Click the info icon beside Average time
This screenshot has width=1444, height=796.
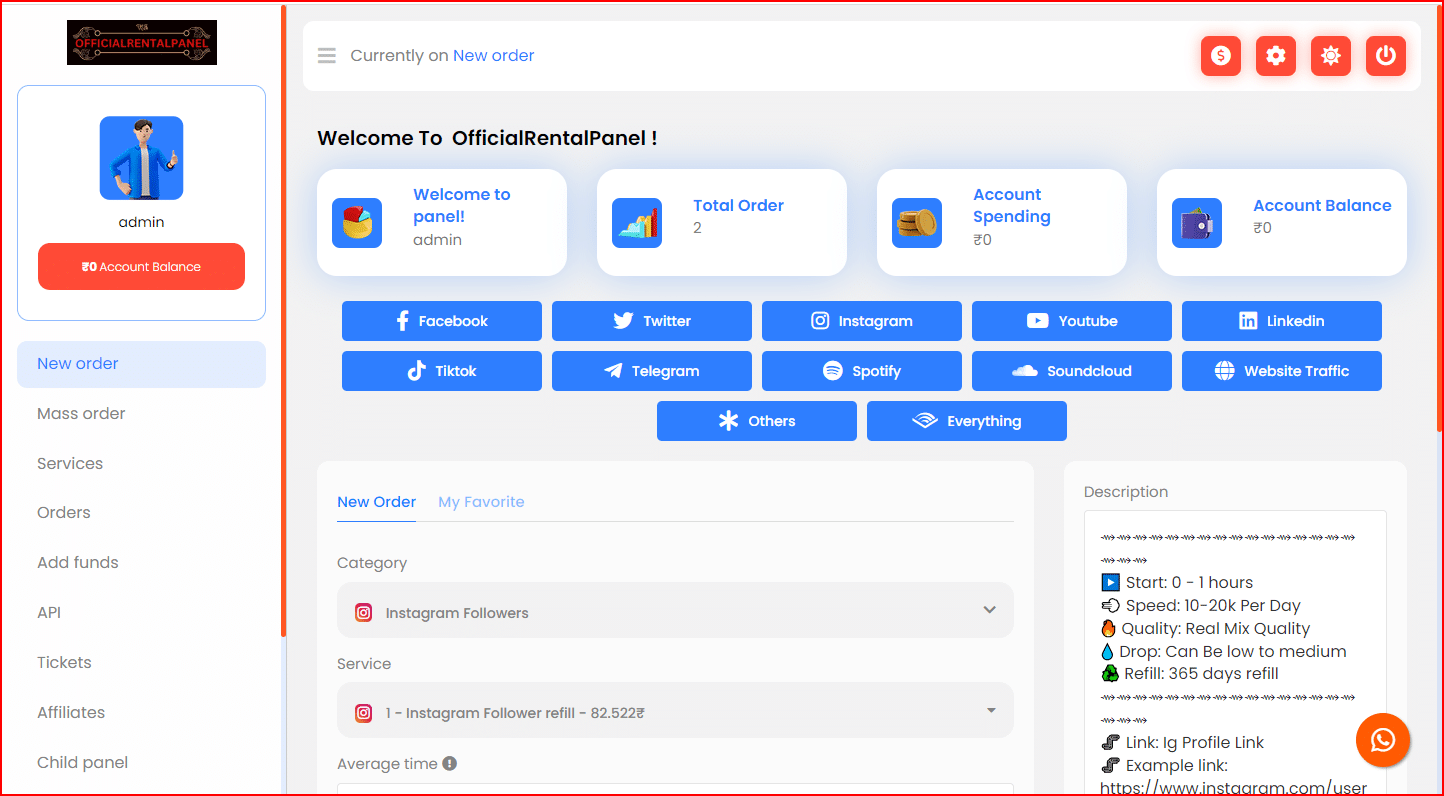click(x=449, y=762)
